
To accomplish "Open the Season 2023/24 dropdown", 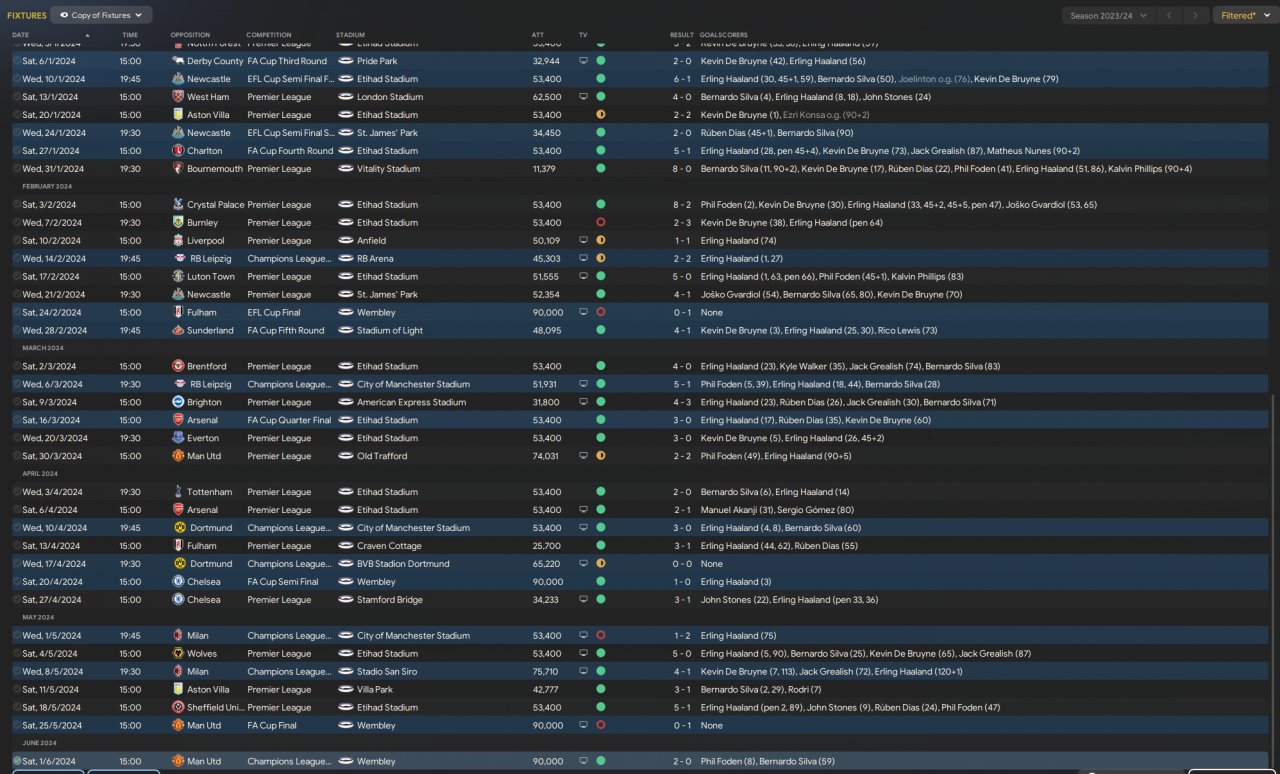I will click(1108, 15).
